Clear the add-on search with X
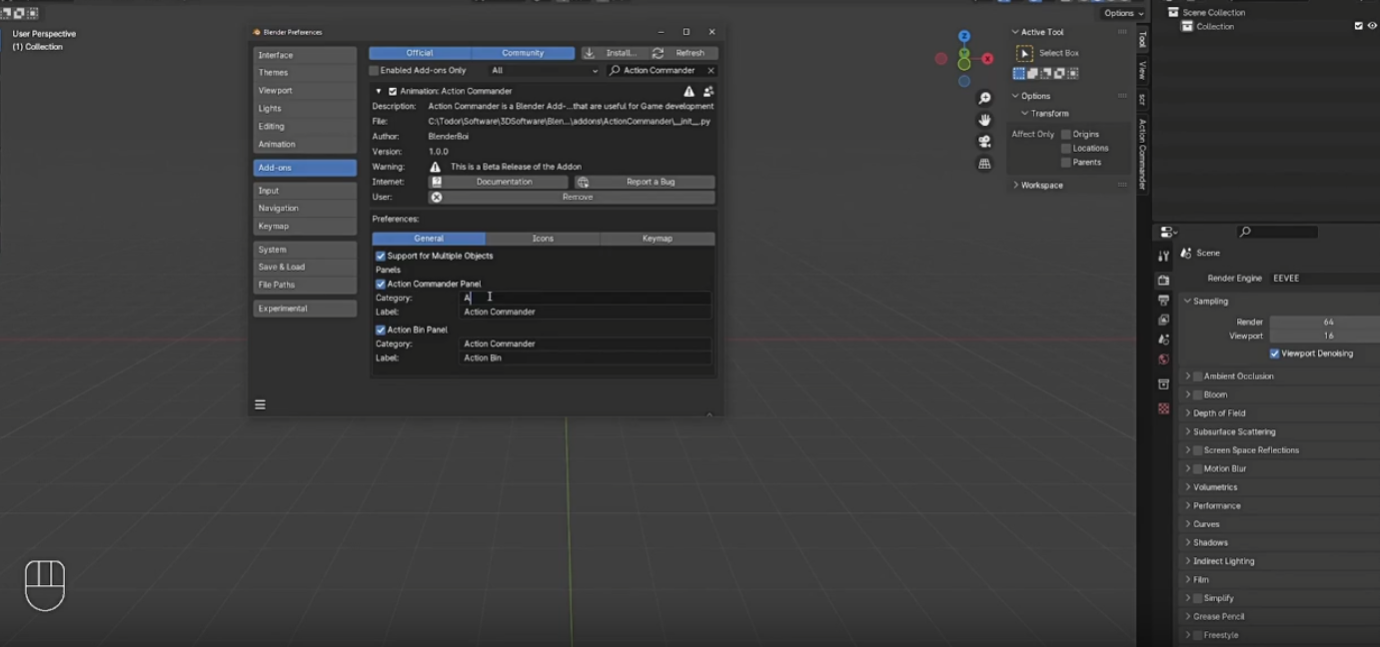This screenshot has height=647, width=1380. [711, 70]
